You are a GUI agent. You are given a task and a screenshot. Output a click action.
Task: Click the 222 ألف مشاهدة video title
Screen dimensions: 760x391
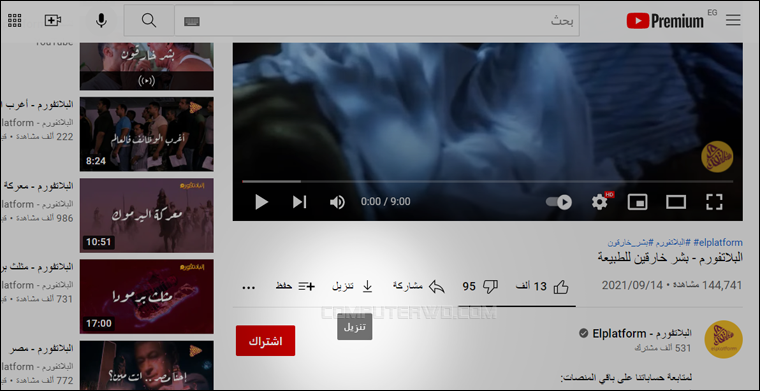coord(38,104)
